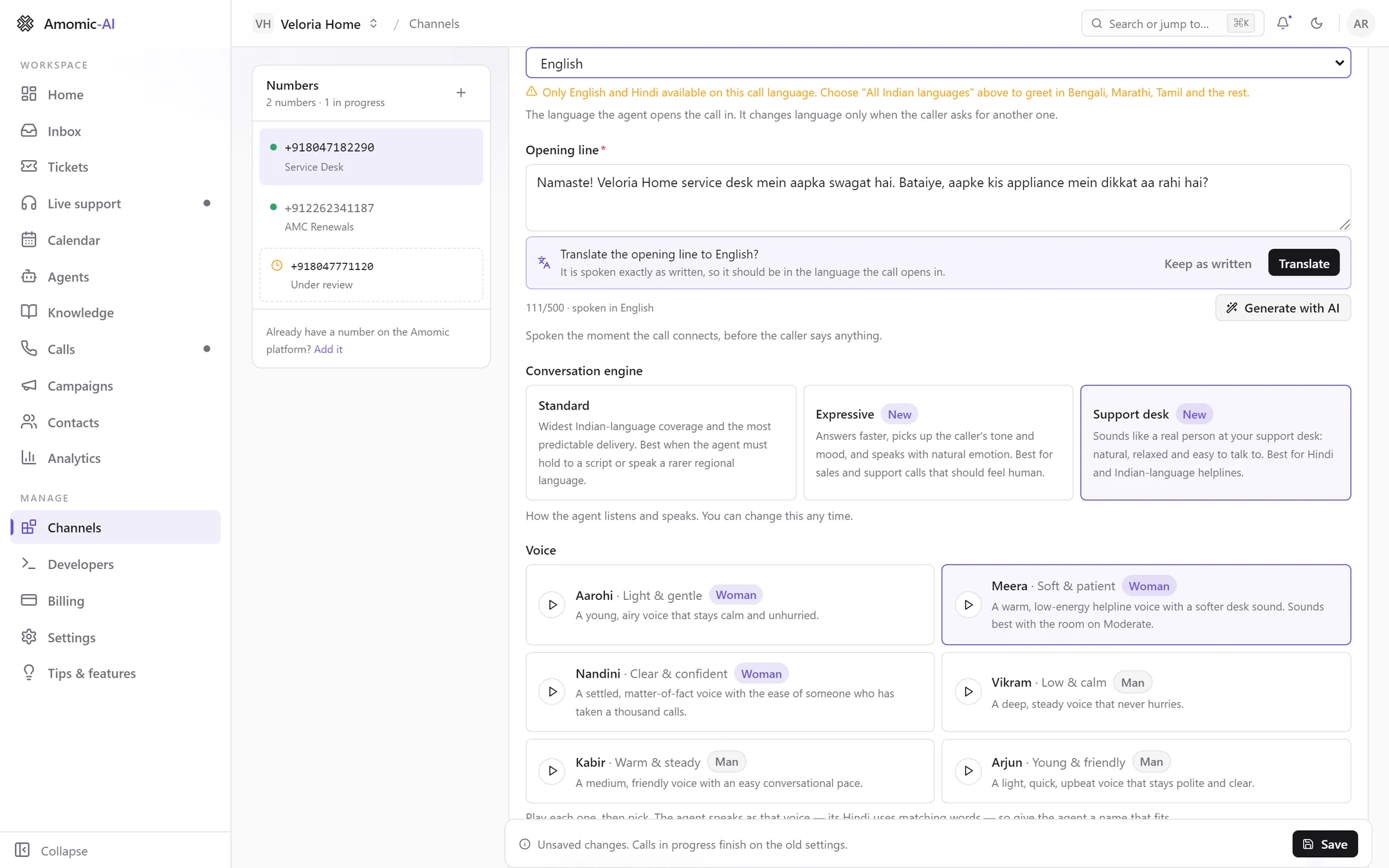Open the AR user avatar

coord(1360,24)
